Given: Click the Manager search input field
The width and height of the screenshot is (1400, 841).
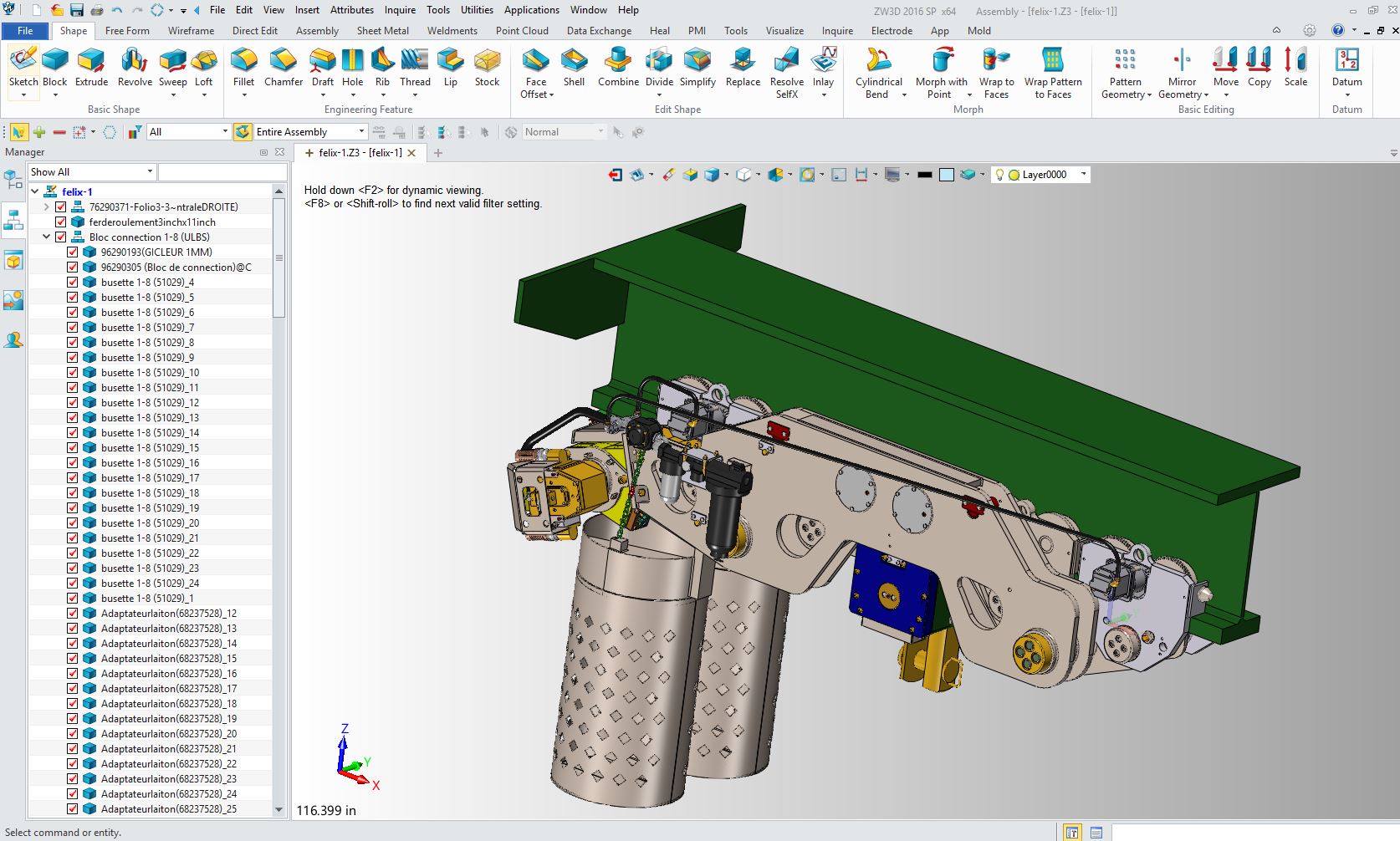Looking at the screenshot, I should (222, 172).
